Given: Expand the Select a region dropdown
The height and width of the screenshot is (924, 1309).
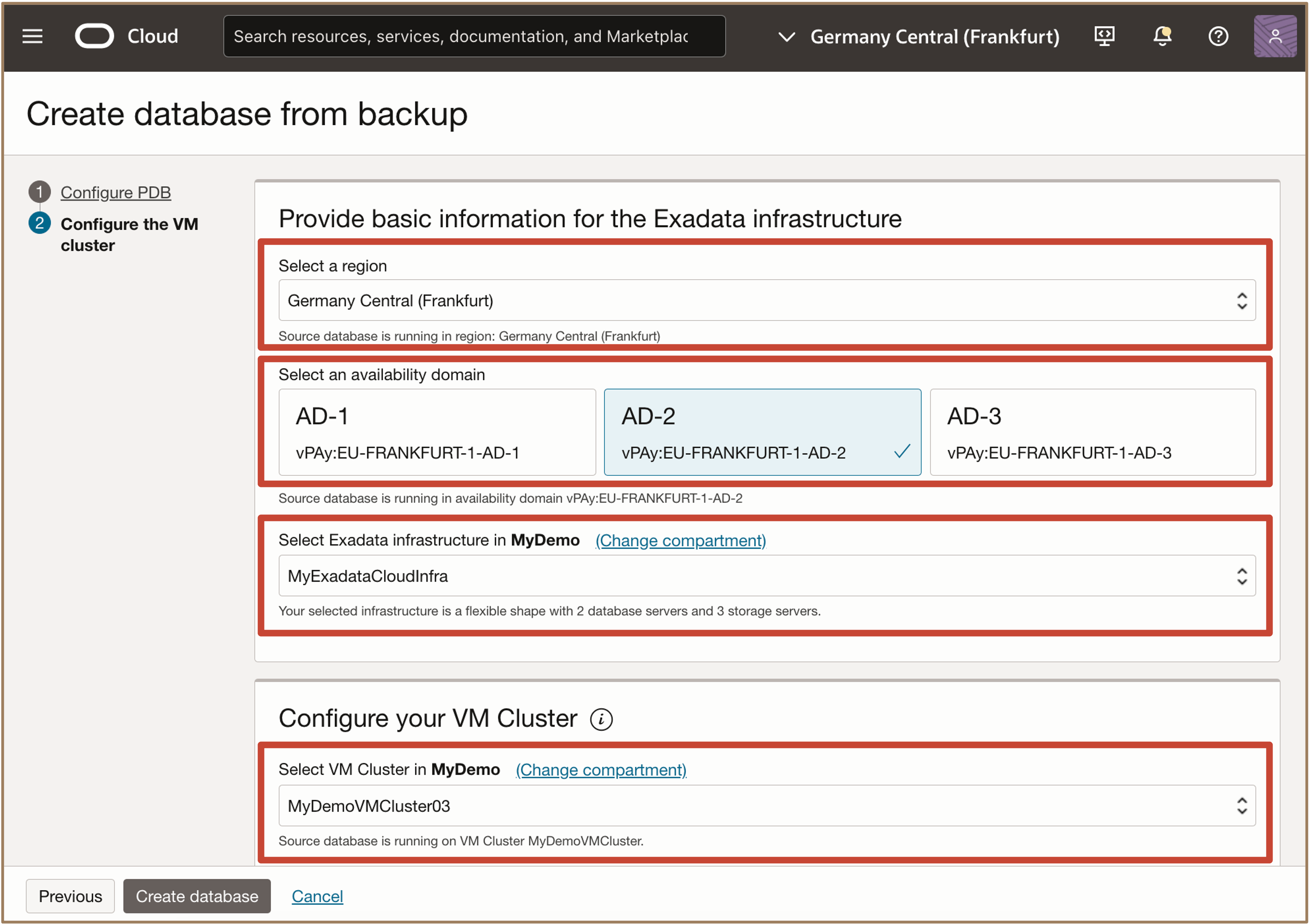Looking at the screenshot, I should pos(766,301).
